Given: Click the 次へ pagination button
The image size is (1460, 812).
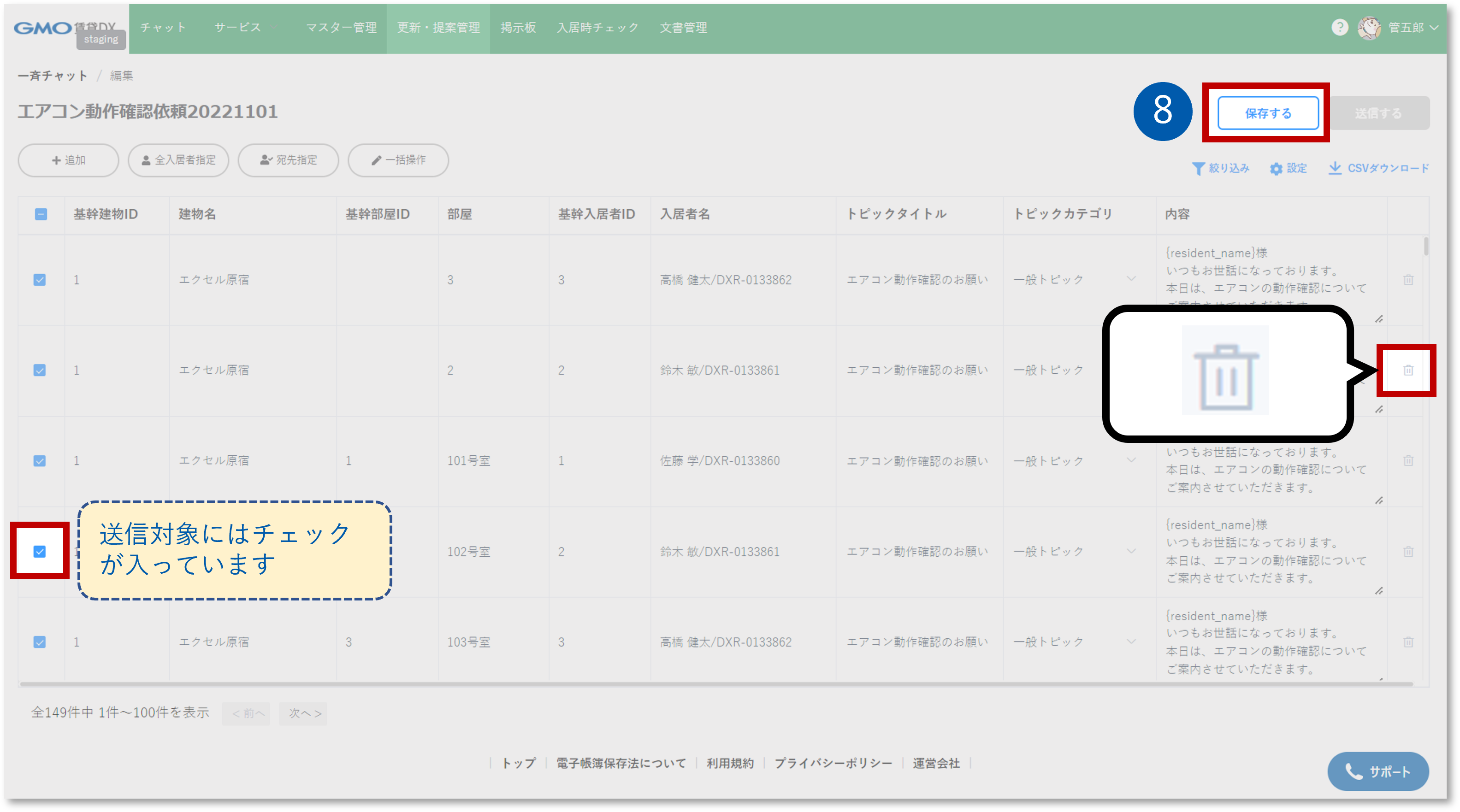Looking at the screenshot, I should pyautogui.click(x=304, y=713).
